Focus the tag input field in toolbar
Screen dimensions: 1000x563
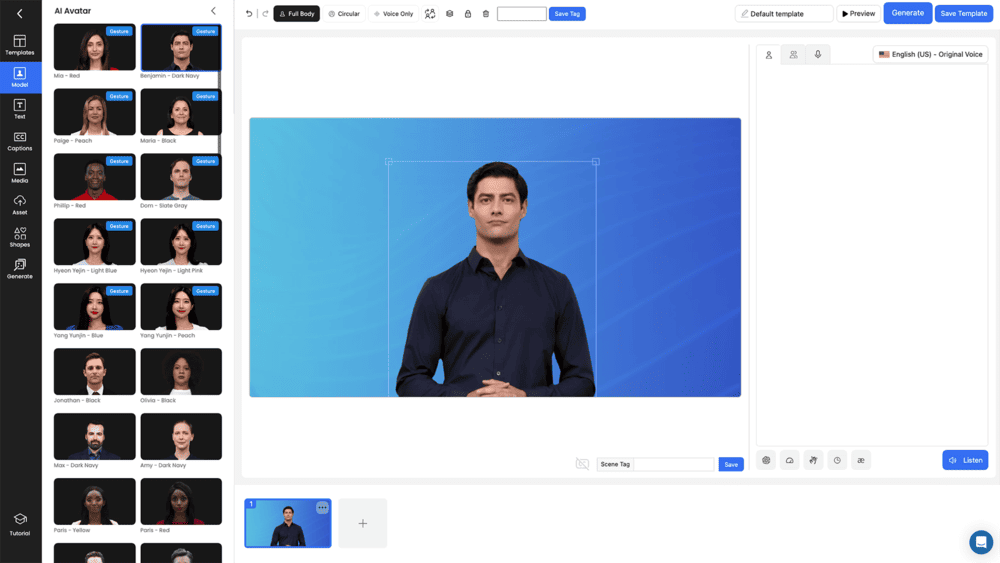coord(522,13)
